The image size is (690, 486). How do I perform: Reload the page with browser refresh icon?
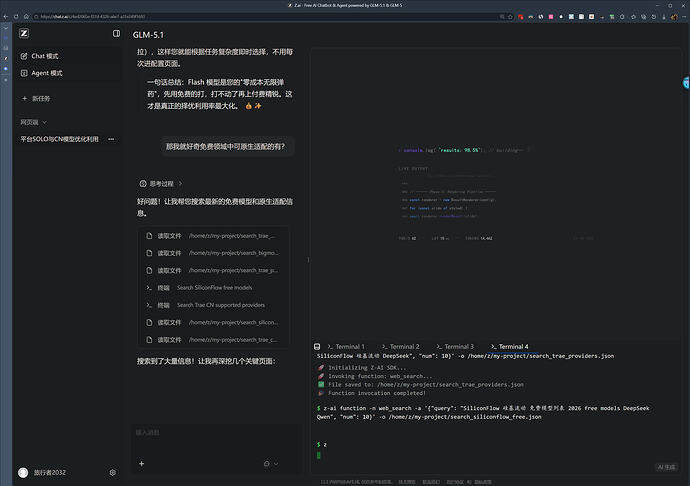[x=16, y=17]
